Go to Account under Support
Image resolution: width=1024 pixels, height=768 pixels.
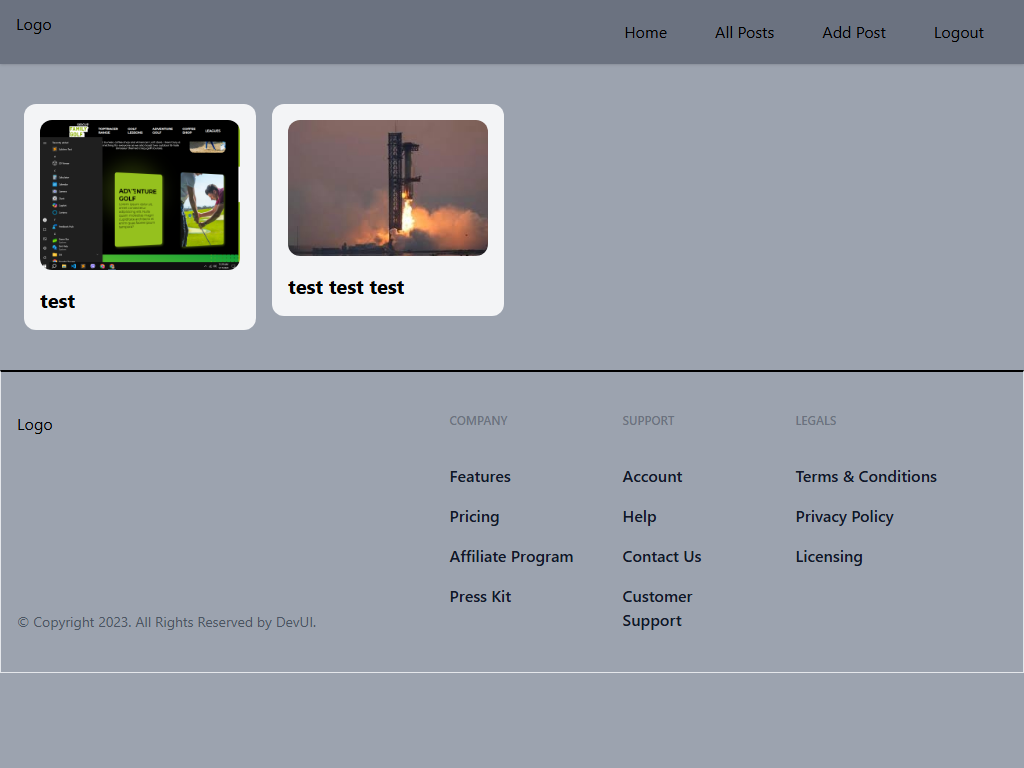click(652, 477)
